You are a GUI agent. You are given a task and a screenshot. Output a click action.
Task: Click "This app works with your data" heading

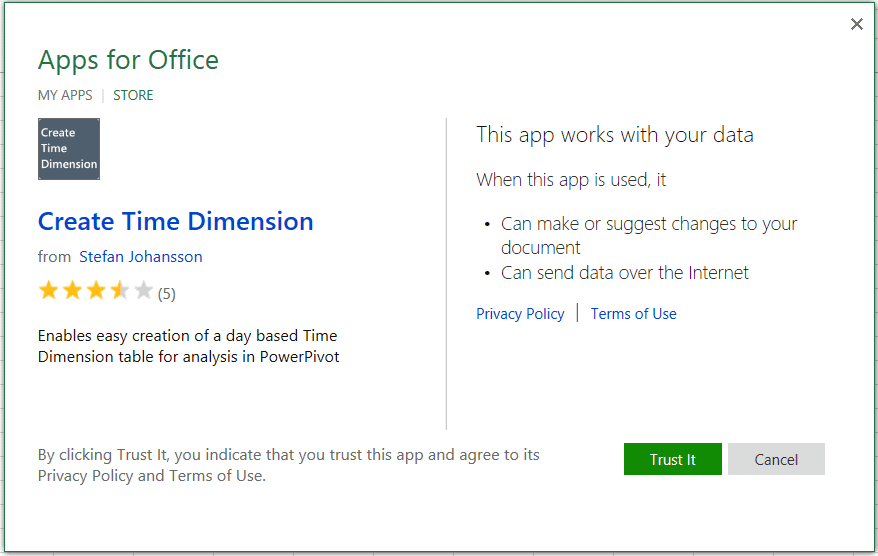tap(614, 135)
